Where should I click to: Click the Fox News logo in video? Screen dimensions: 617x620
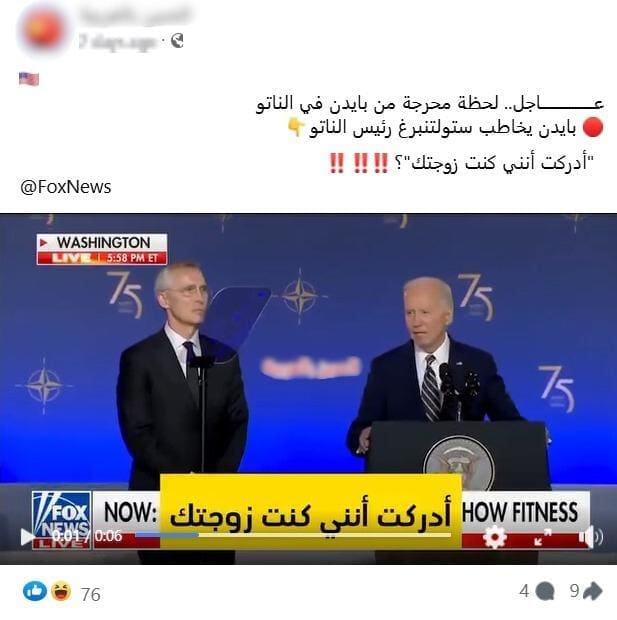click(61, 520)
